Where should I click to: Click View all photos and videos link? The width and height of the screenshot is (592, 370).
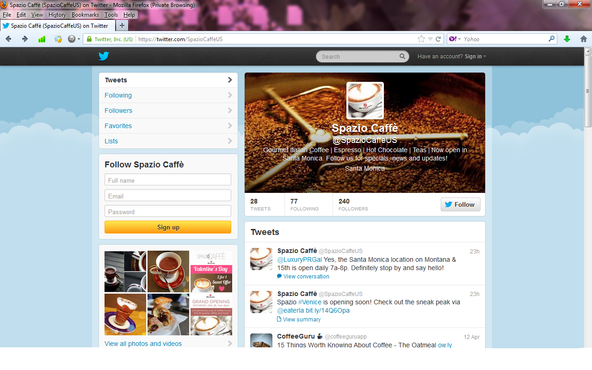coord(143,344)
